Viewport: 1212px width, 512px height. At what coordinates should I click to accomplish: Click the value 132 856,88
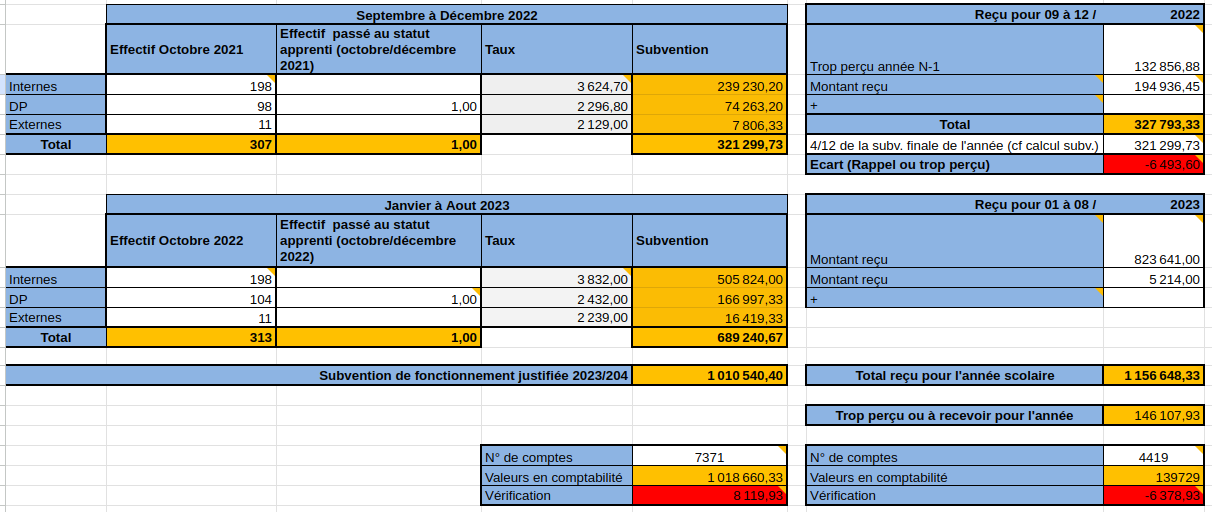click(x=1153, y=49)
